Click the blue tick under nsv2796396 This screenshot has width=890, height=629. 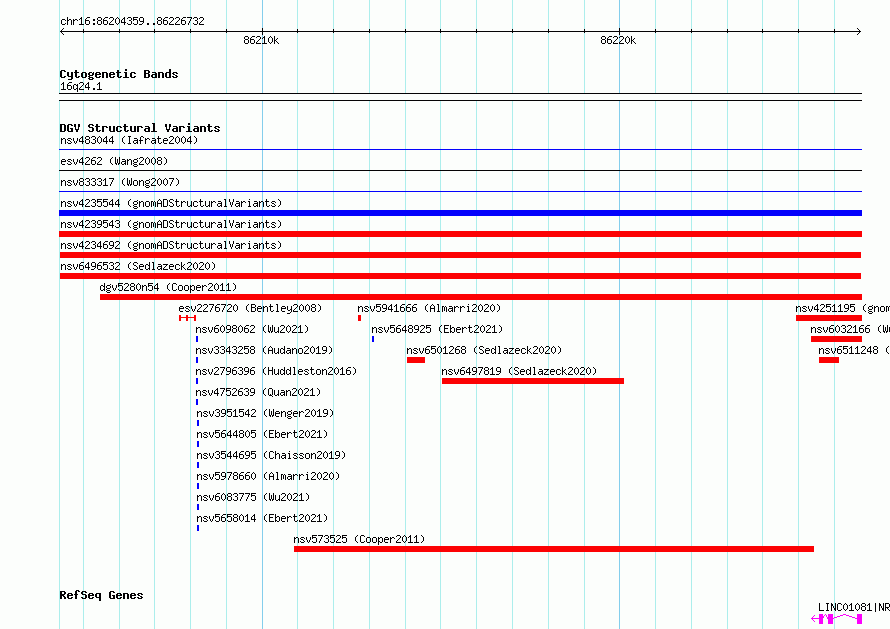(x=197, y=381)
